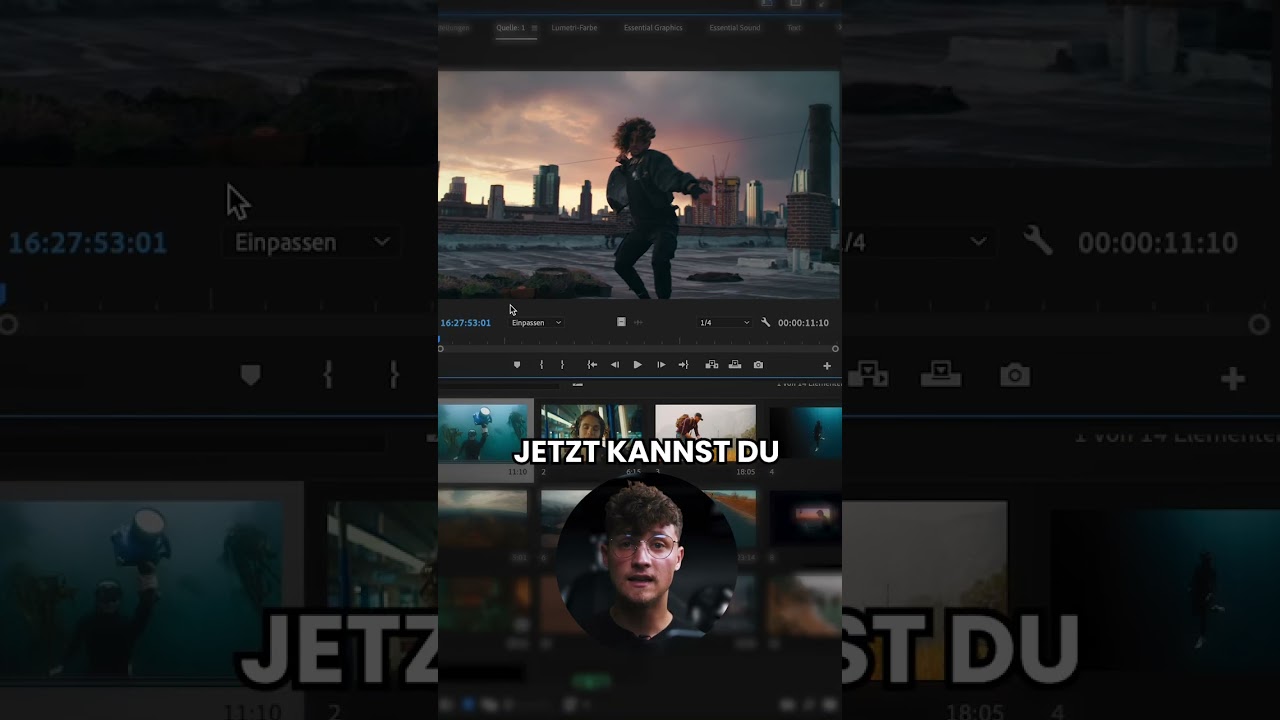Grab the right zoom scroll bar handle
The height and width of the screenshot is (720, 1280).
click(x=835, y=349)
